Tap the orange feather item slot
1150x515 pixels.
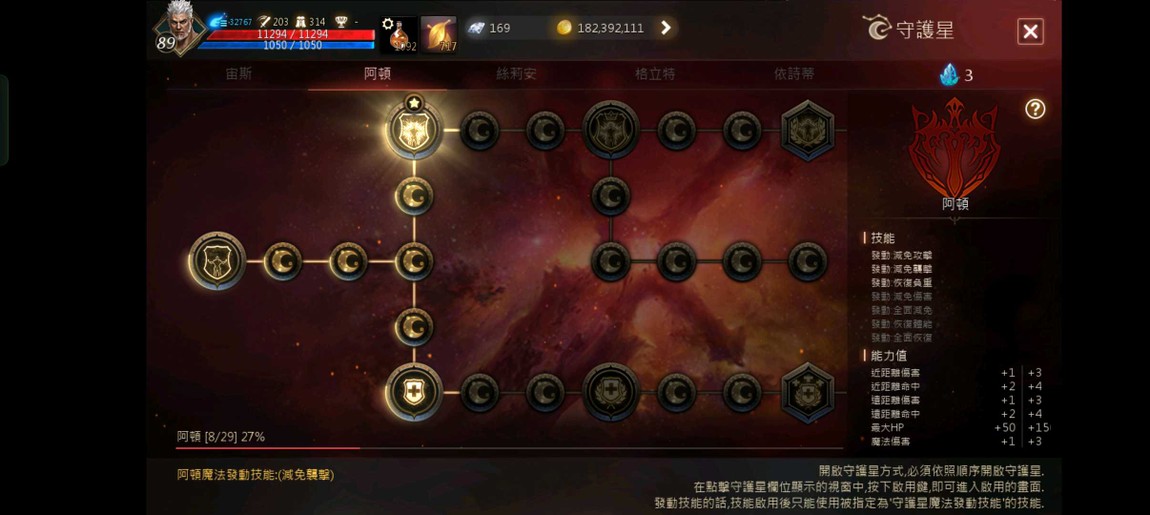[x=439, y=34]
